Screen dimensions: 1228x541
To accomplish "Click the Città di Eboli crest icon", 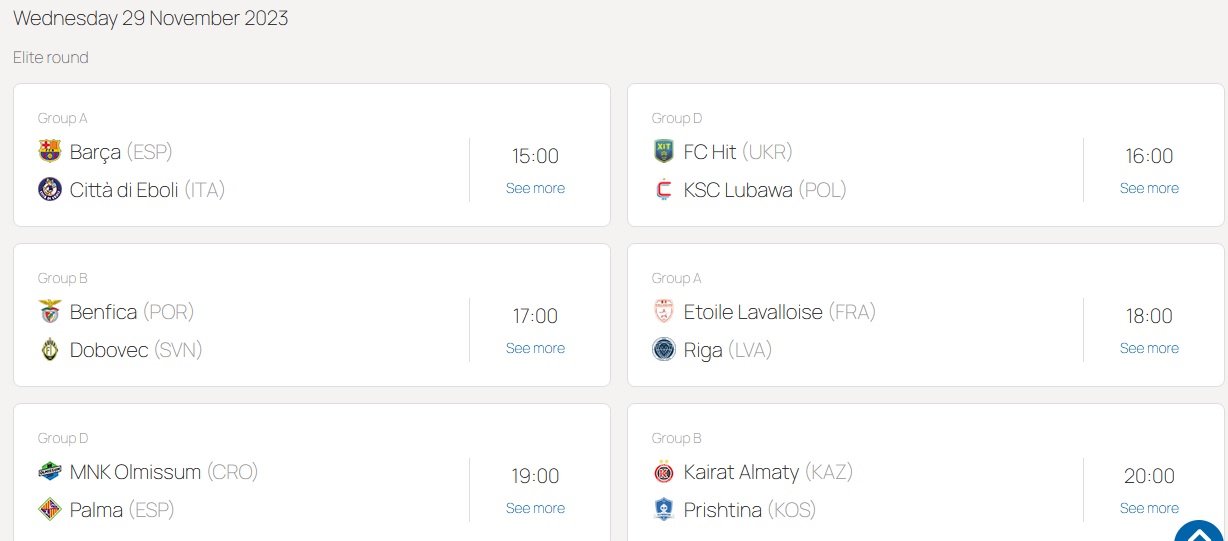I will [50, 189].
